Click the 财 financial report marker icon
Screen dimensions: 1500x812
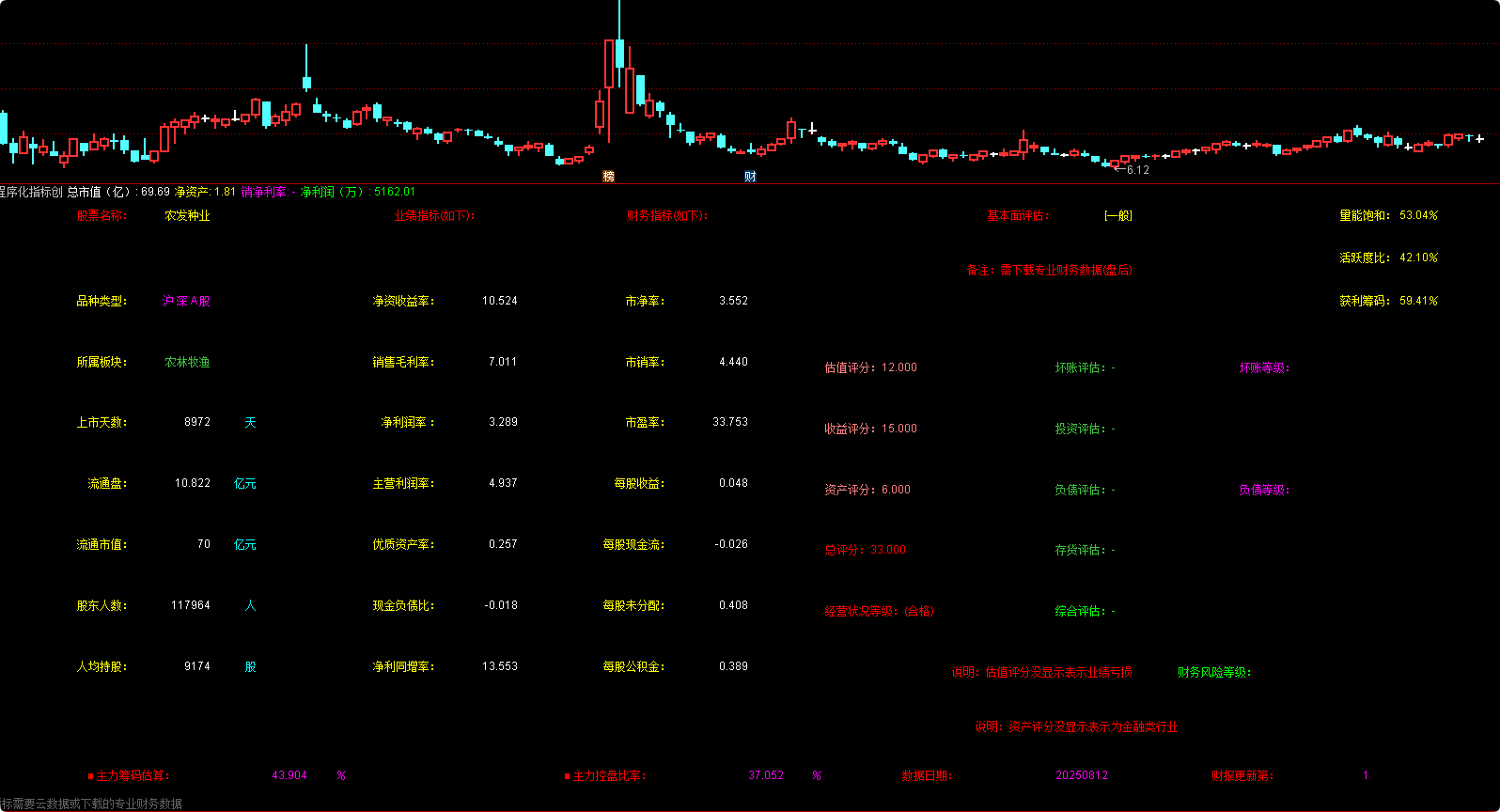(x=750, y=176)
